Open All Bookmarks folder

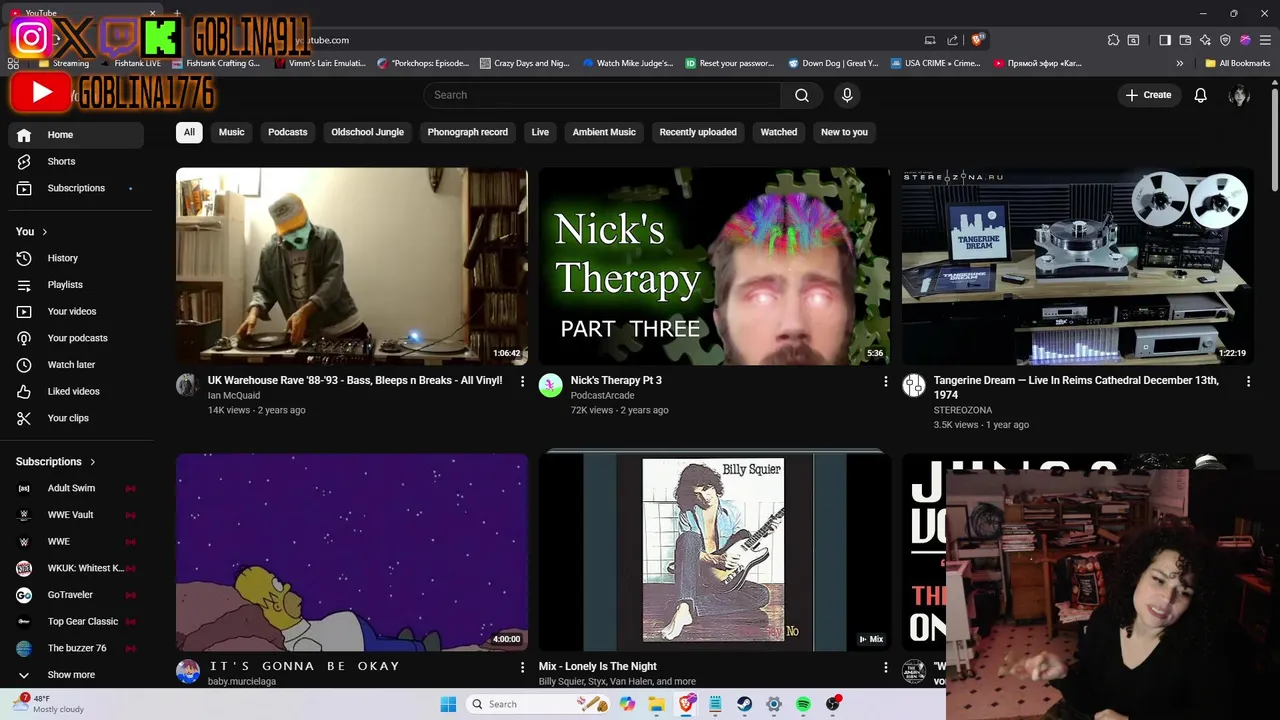(x=1238, y=63)
